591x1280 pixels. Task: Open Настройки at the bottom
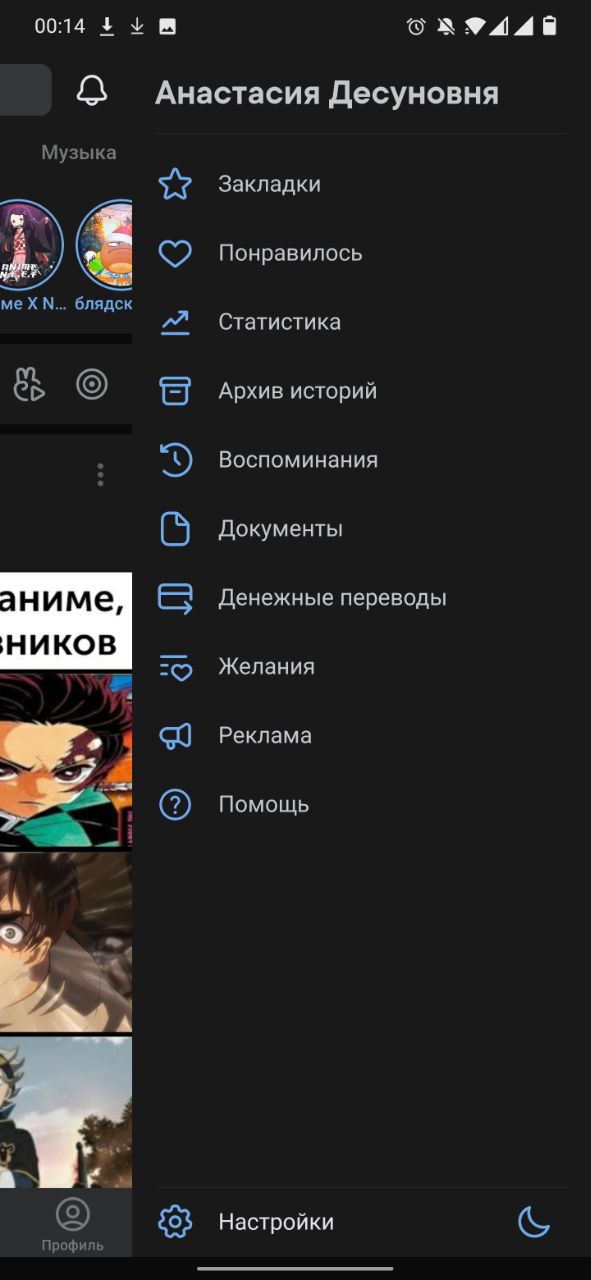click(x=276, y=1222)
